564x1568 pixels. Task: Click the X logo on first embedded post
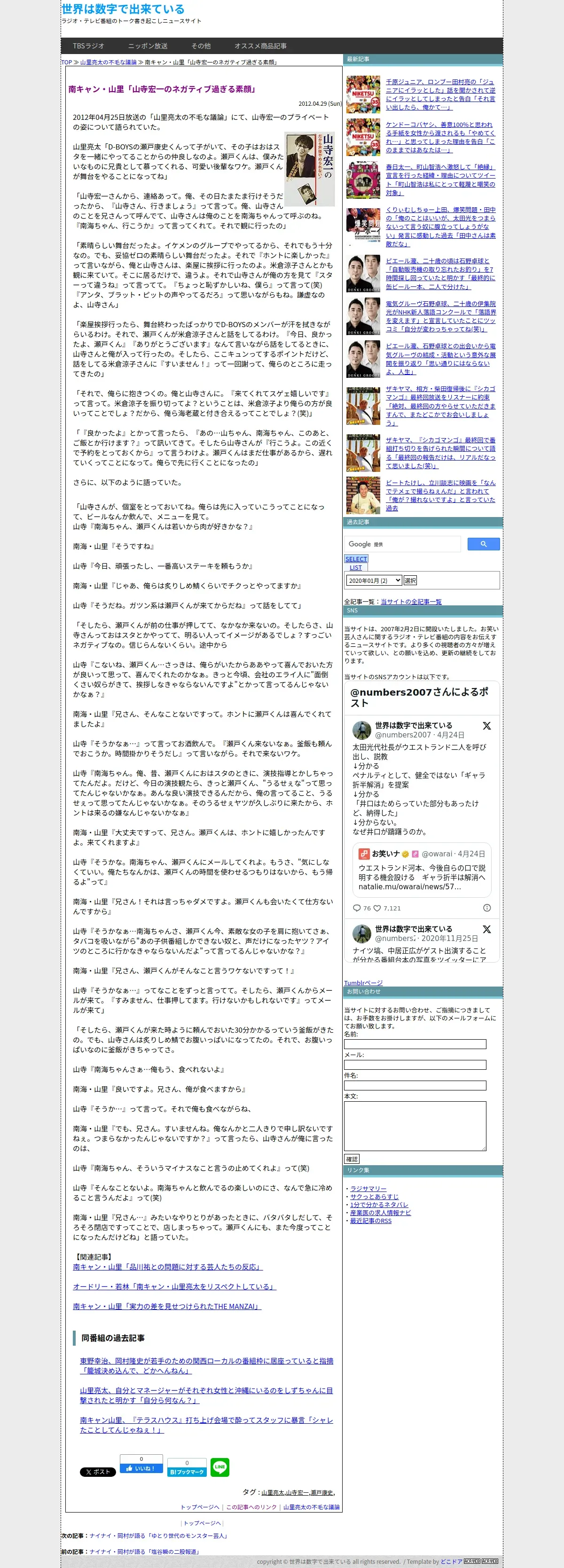pyautogui.click(x=487, y=726)
